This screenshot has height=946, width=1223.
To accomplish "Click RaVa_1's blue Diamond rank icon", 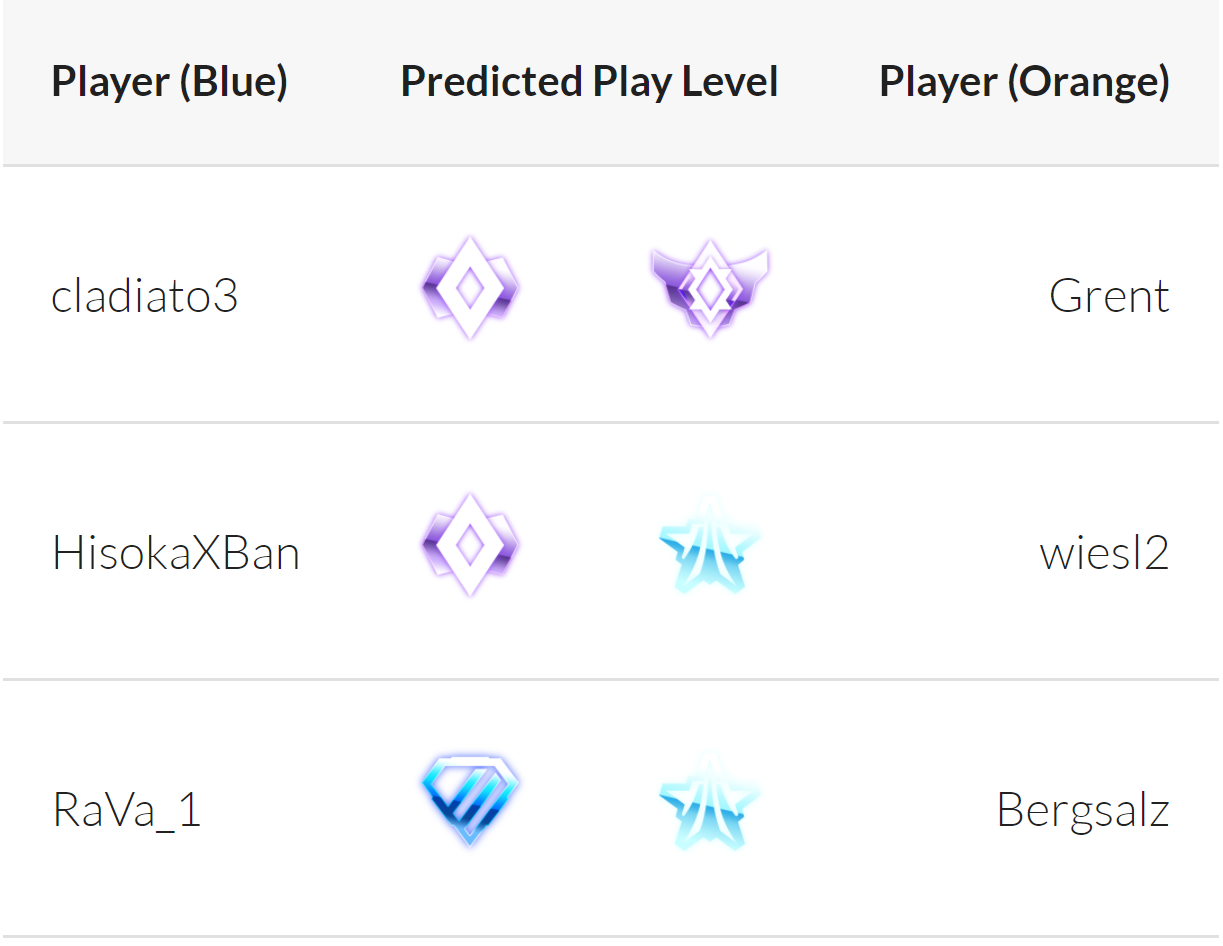I will coord(469,800).
